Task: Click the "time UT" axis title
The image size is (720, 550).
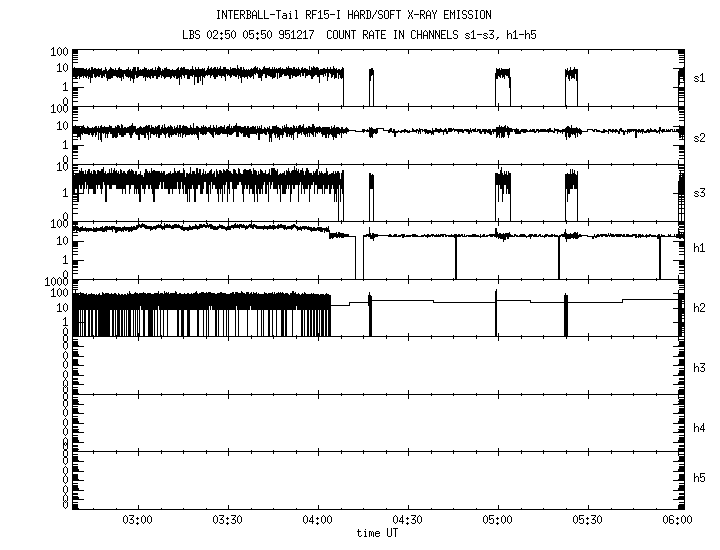Action: point(376,533)
